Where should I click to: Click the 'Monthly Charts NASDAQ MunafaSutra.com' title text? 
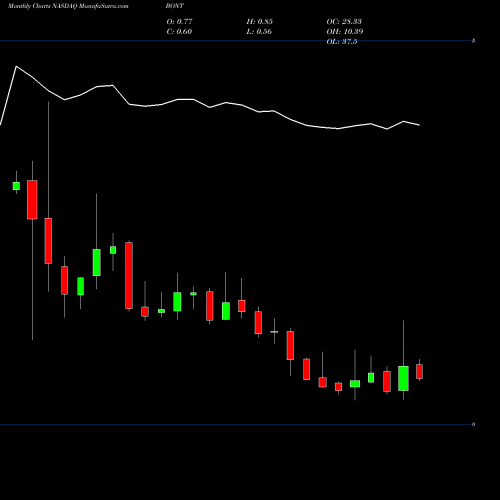coord(68,6)
